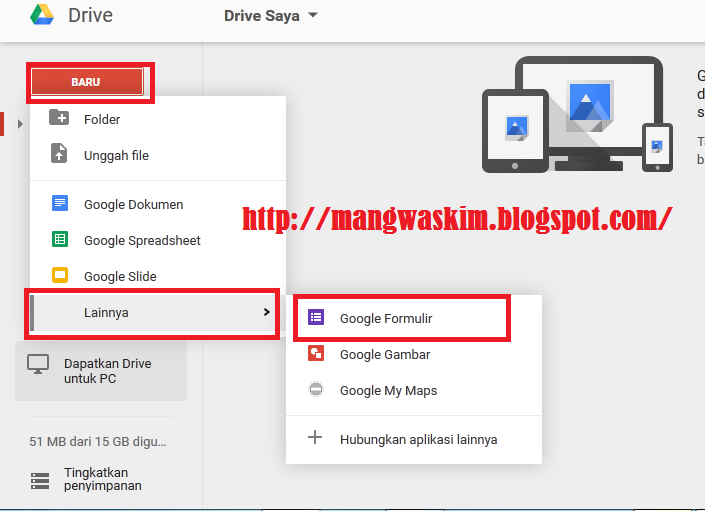Click the Drive title text
Screen dimensions: 705x511
[90, 15]
